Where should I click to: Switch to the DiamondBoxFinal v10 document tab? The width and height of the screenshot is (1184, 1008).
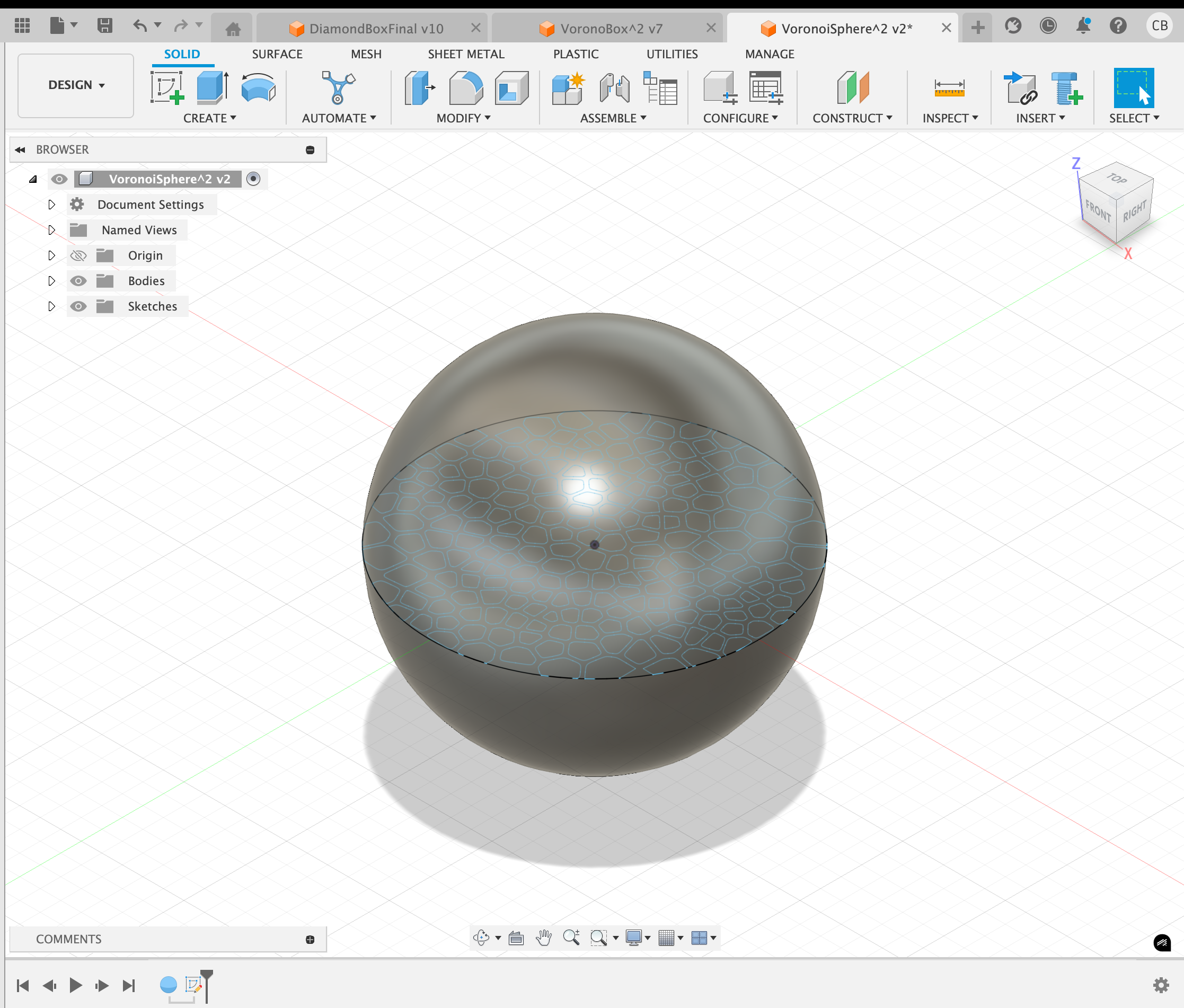(375, 28)
